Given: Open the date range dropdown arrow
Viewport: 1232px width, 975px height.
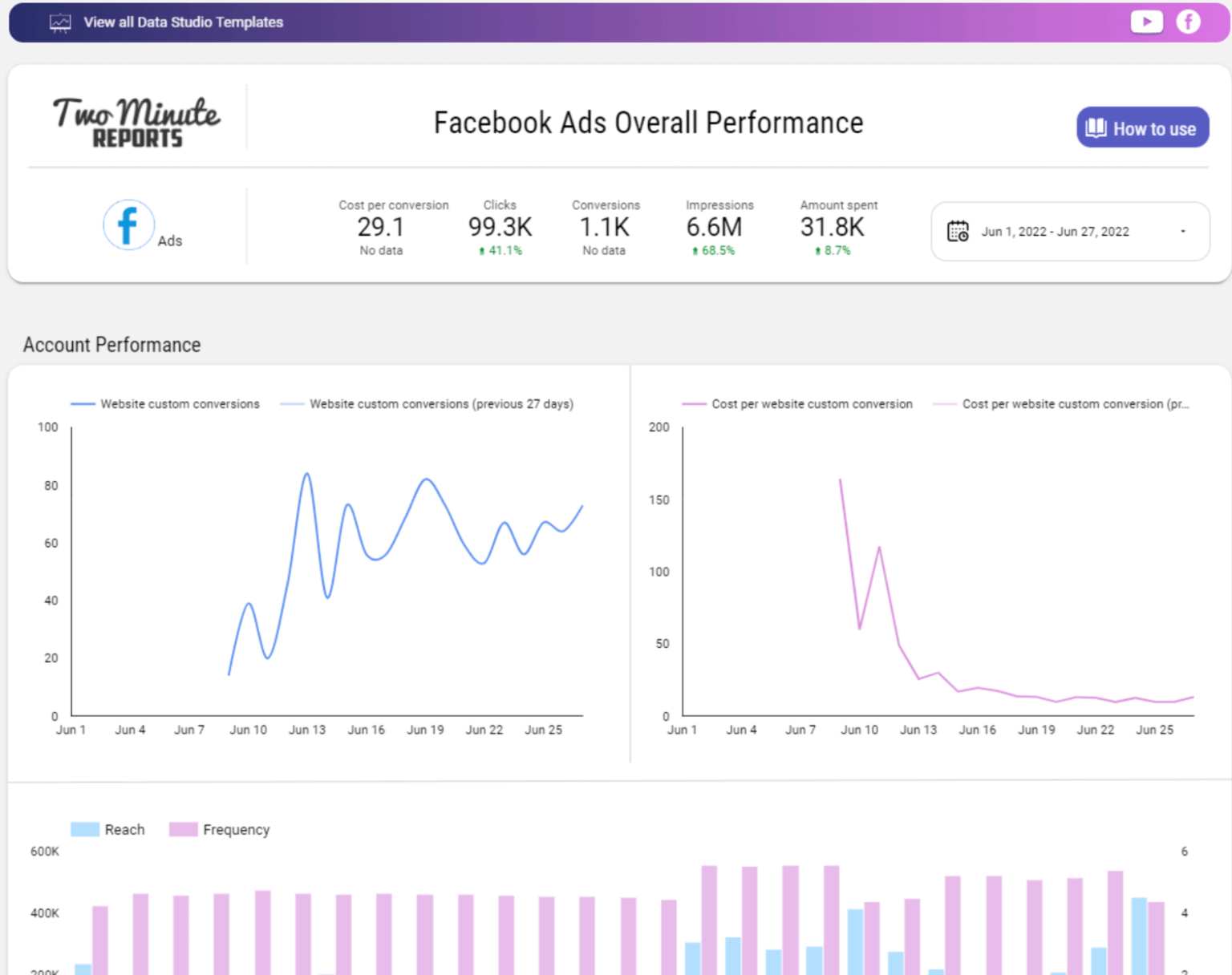Looking at the screenshot, I should tap(1182, 232).
